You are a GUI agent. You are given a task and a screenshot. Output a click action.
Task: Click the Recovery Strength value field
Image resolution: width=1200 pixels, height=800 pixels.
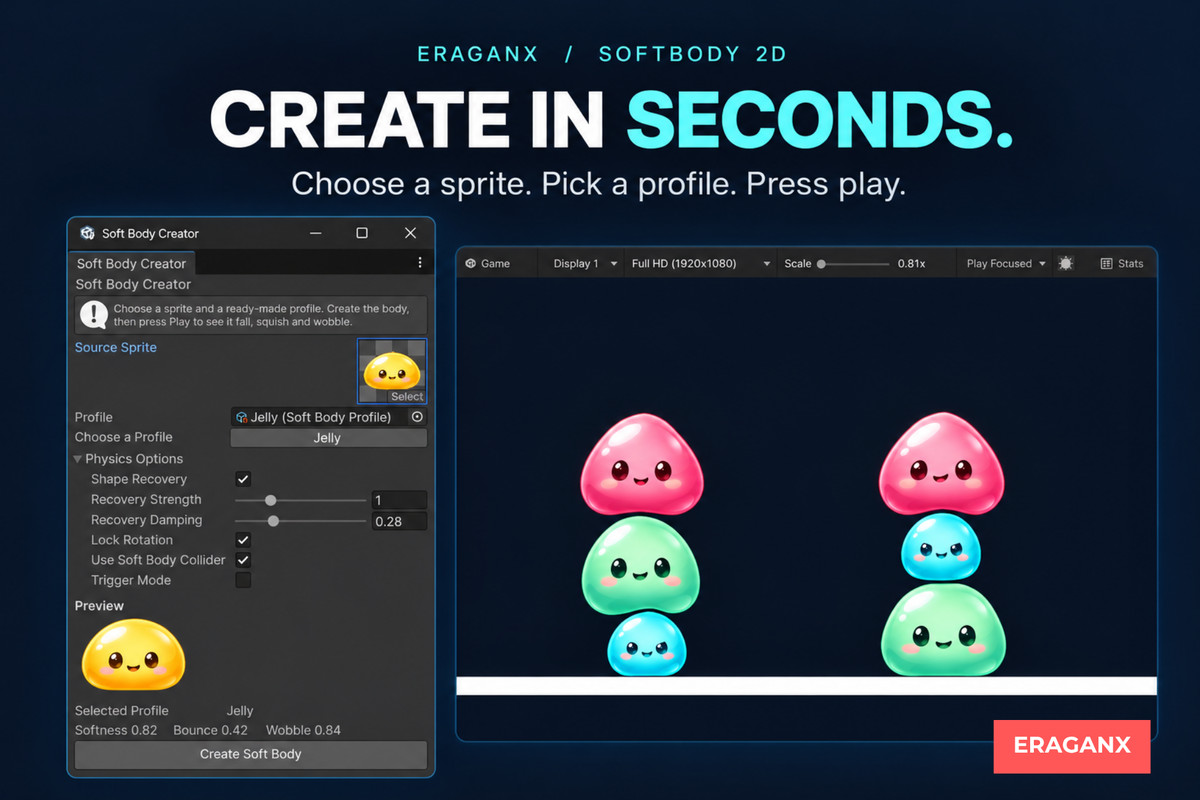[x=399, y=500]
